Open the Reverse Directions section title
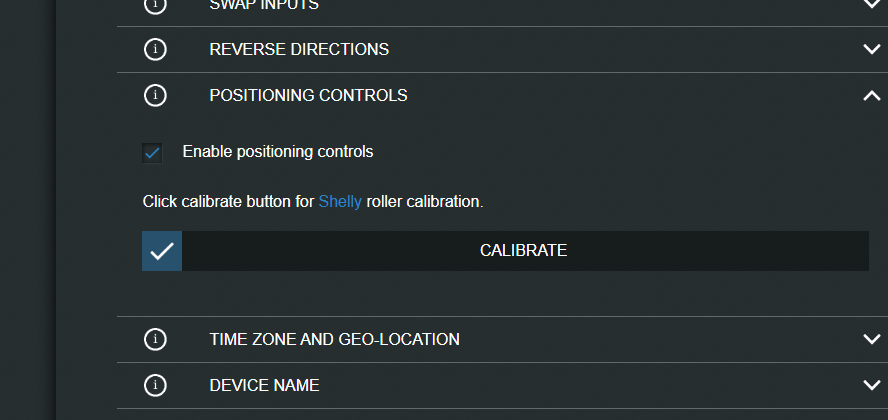The height and width of the screenshot is (420, 888). [x=299, y=49]
